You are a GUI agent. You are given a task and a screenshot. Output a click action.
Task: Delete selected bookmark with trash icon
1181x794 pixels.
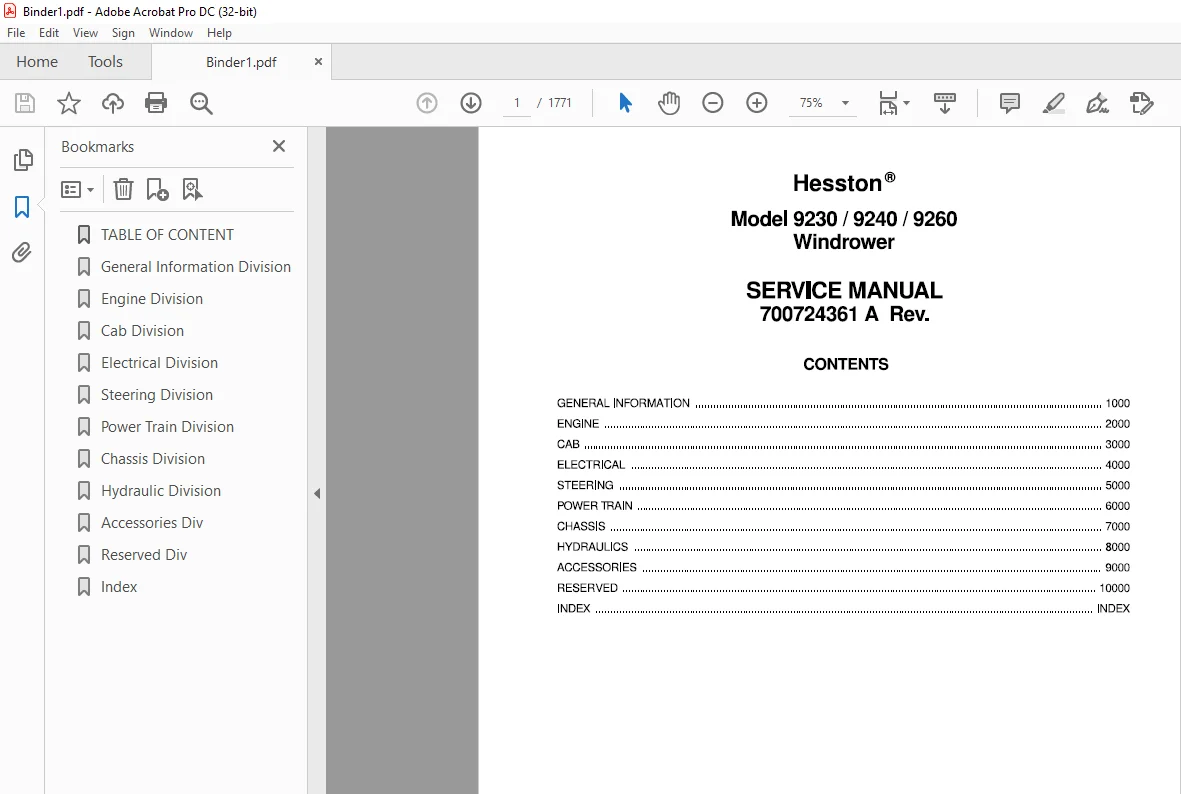pyautogui.click(x=124, y=189)
